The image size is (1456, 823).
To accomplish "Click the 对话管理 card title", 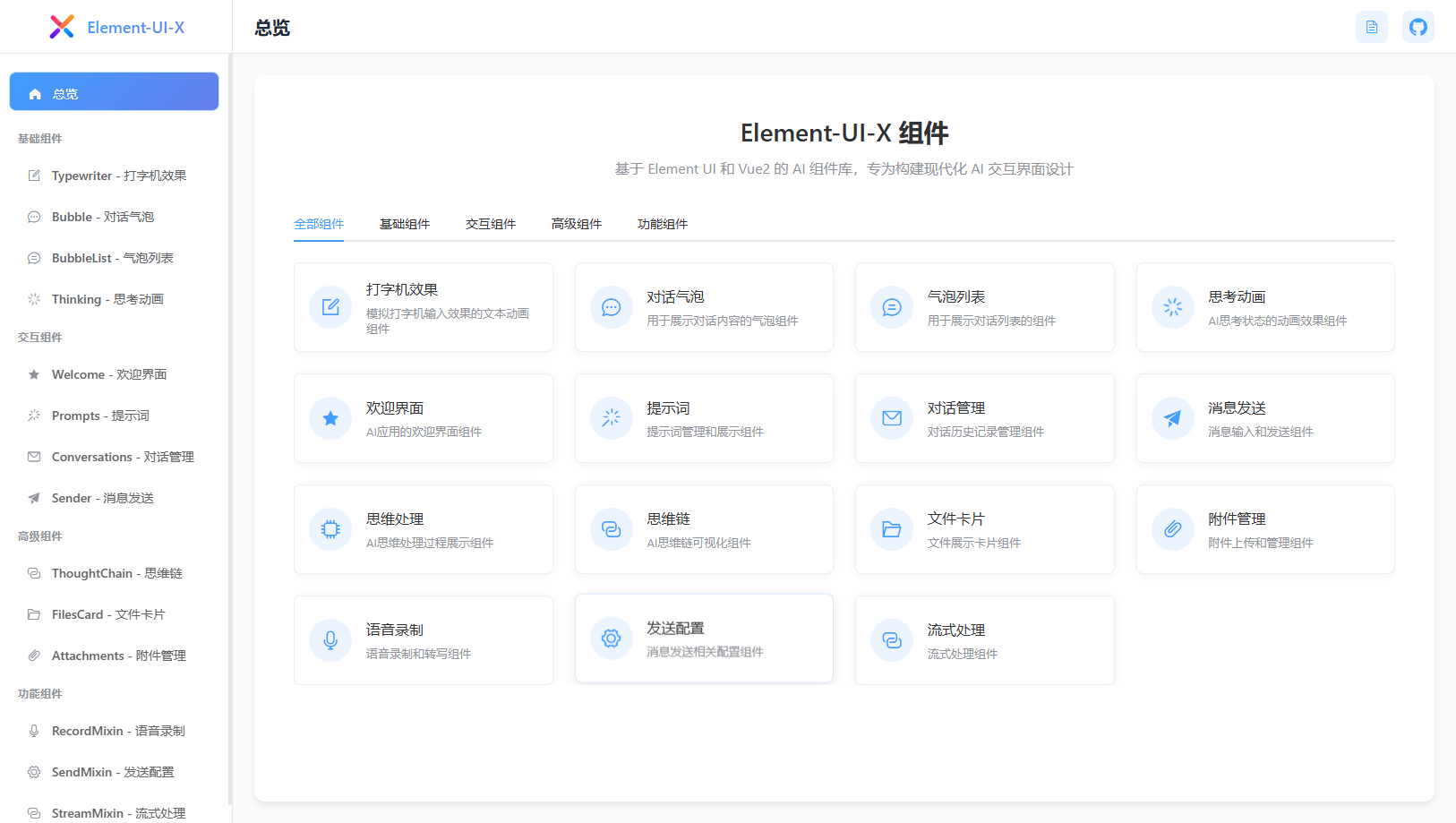I will click(x=956, y=408).
